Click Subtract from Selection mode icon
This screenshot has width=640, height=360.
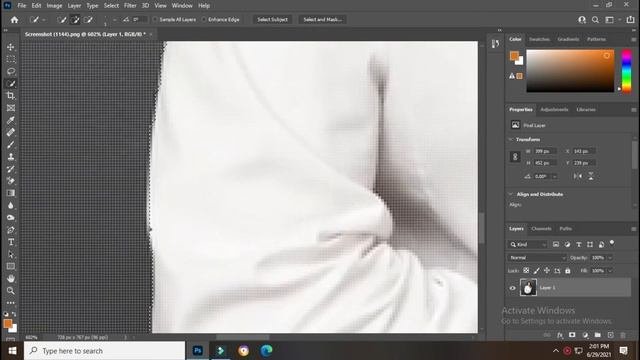coord(88,20)
